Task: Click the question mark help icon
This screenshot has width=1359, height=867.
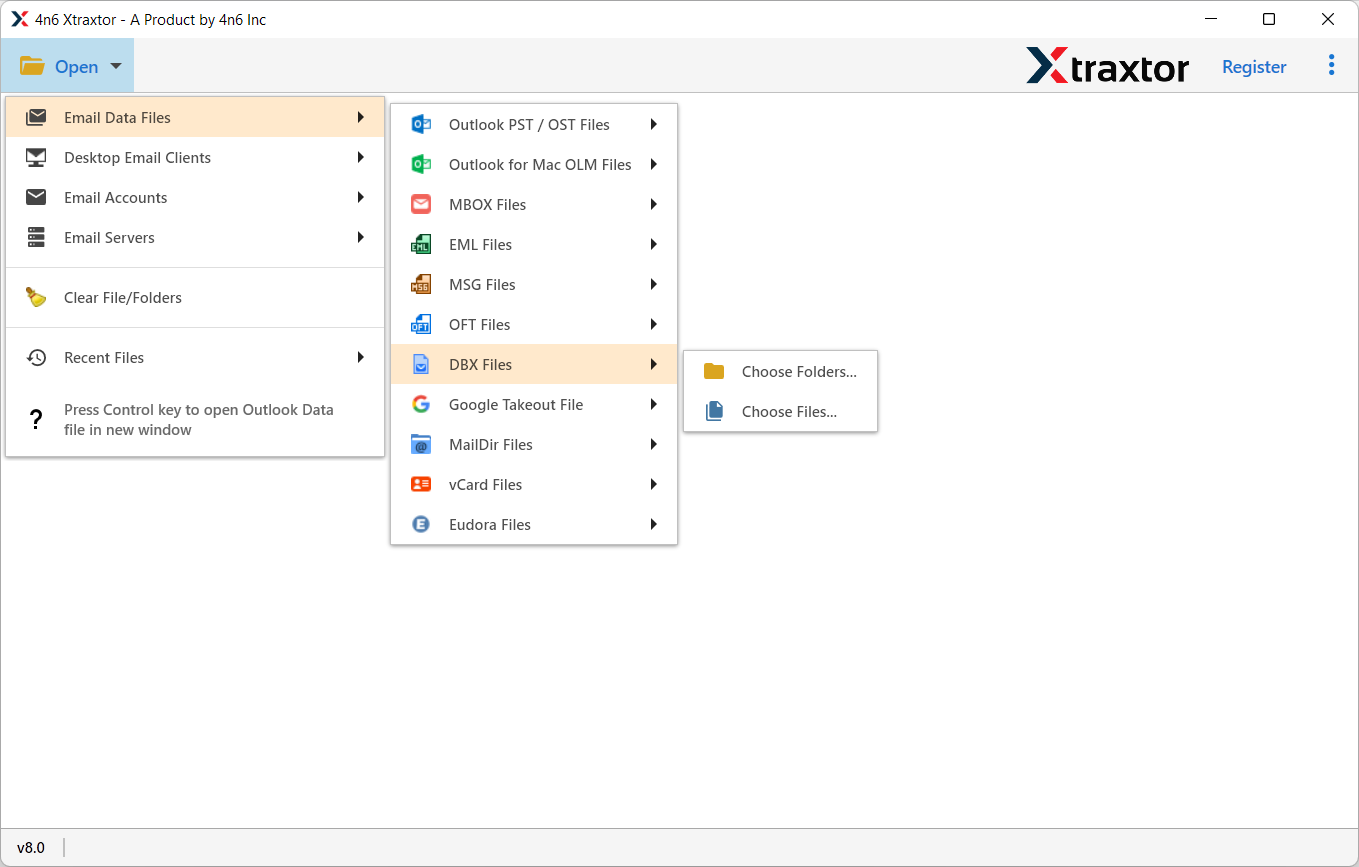Action: [36, 419]
